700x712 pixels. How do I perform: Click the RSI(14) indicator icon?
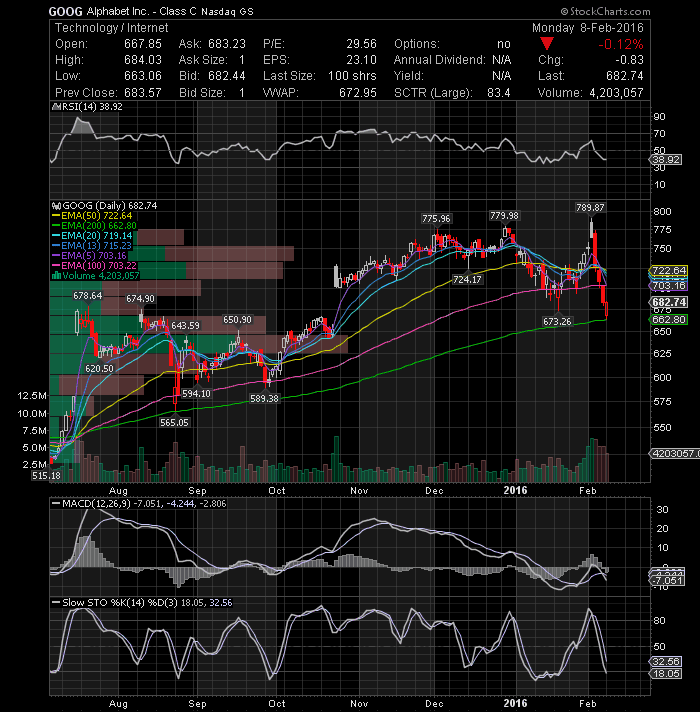click(x=56, y=107)
